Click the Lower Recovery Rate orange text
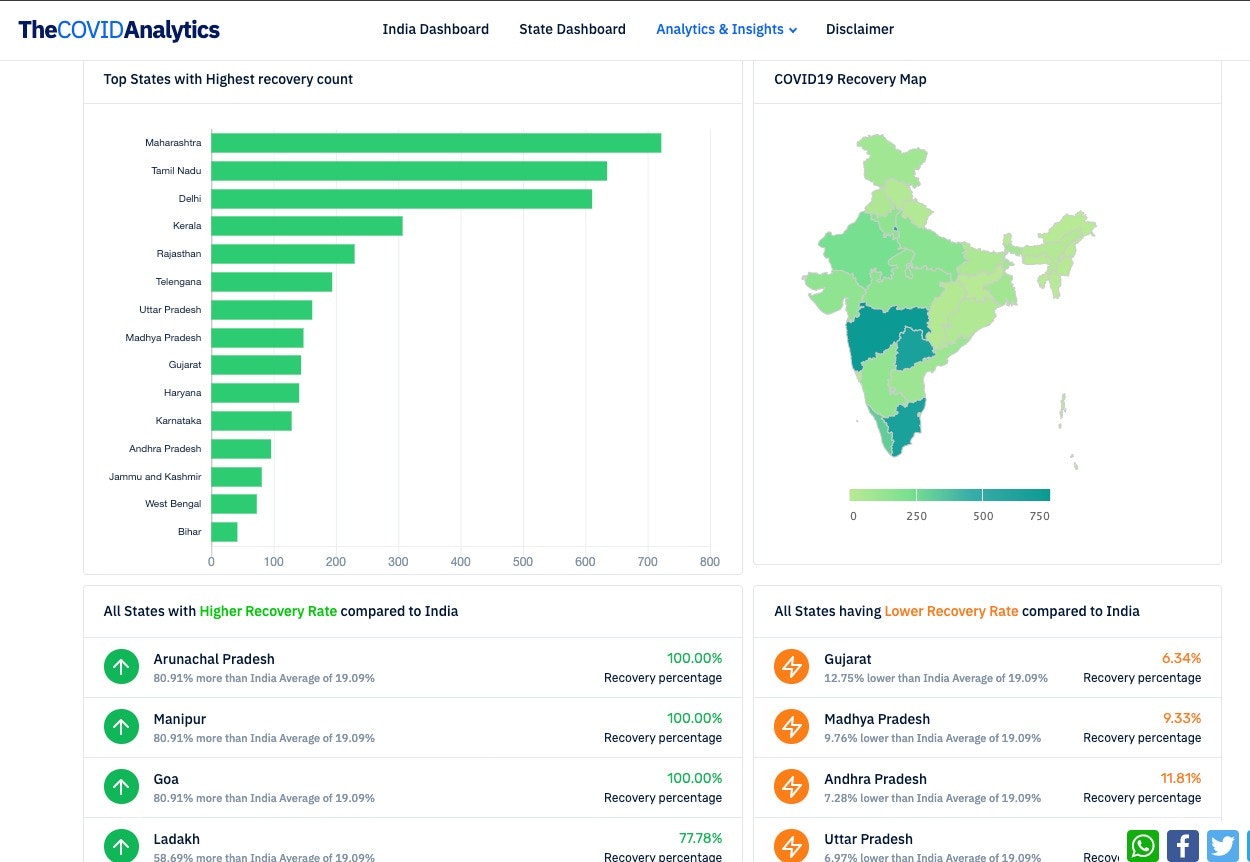Image resolution: width=1250 pixels, height=862 pixels. point(951,611)
